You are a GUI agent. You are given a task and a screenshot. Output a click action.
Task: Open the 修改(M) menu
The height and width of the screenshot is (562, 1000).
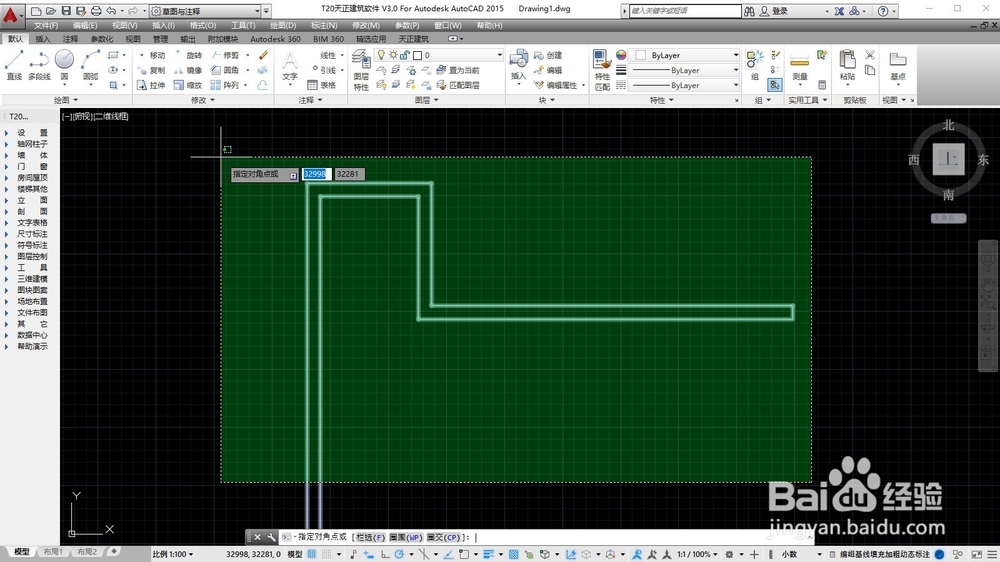(x=365, y=26)
